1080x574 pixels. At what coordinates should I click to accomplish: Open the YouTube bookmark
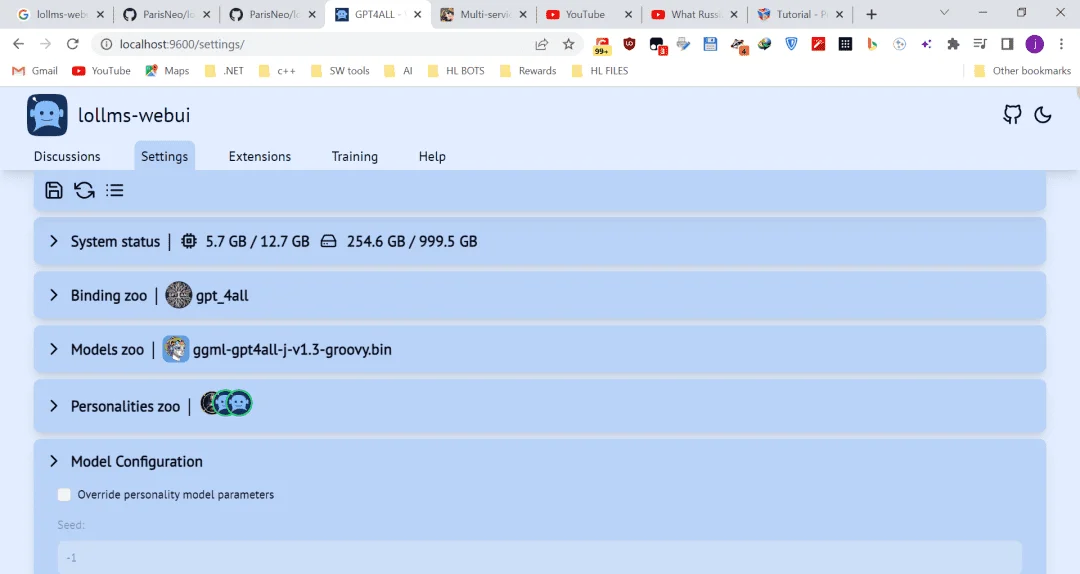(x=101, y=71)
